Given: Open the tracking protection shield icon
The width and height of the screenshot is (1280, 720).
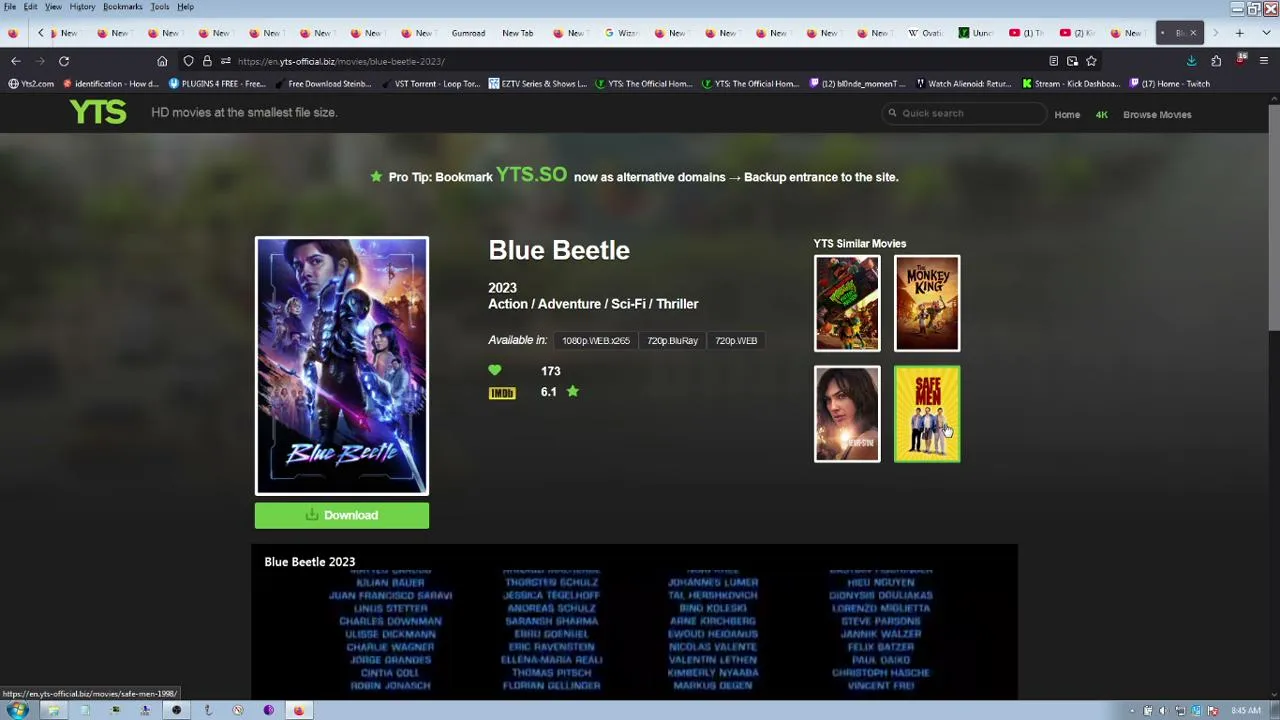Looking at the screenshot, I should point(188,61).
